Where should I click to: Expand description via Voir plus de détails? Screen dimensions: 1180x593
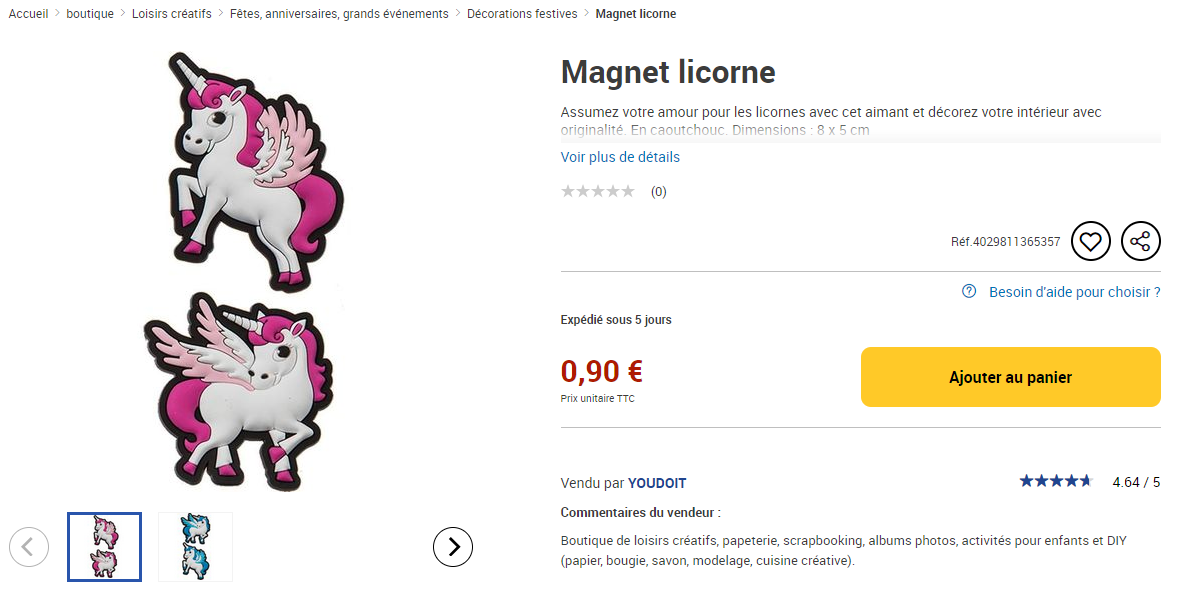tap(620, 157)
